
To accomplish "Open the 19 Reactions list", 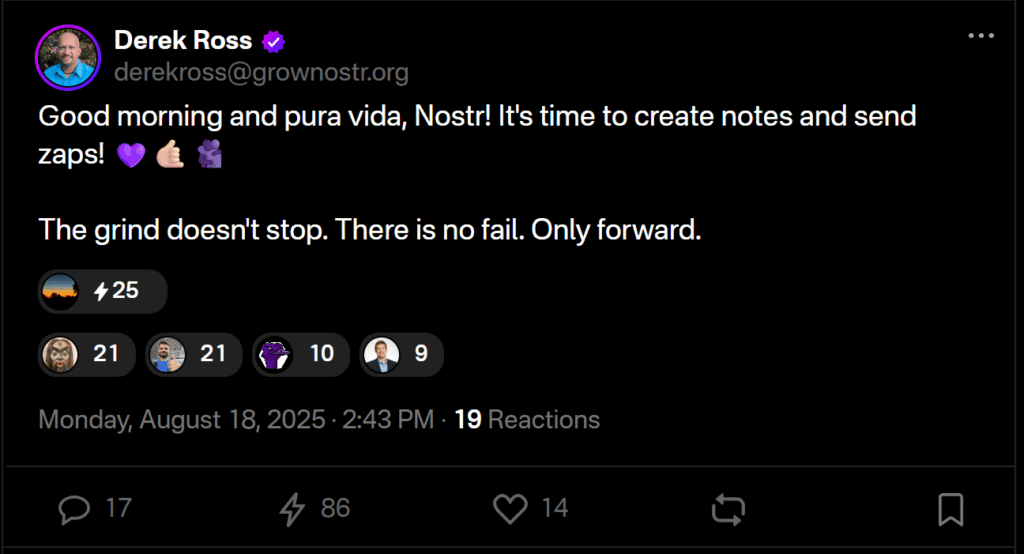I will pyautogui.click(x=528, y=419).
